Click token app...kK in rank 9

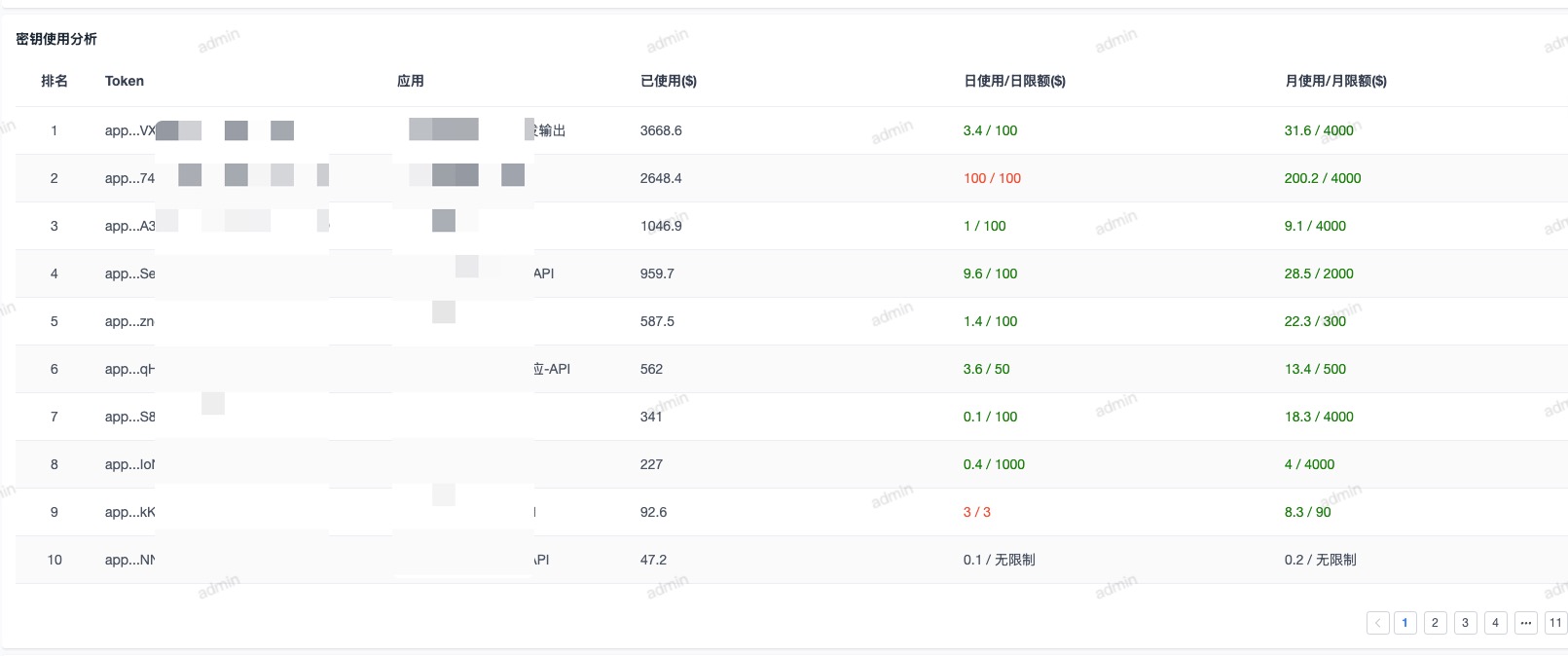[x=129, y=512]
